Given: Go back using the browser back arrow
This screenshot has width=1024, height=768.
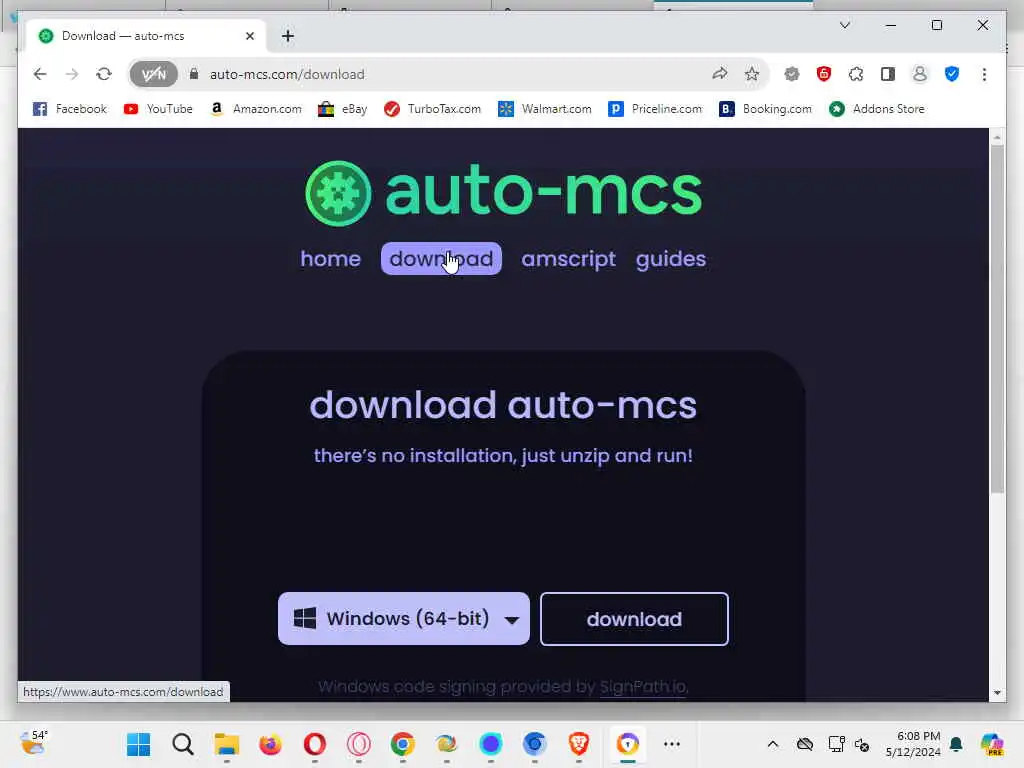Looking at the screenshot, I should (40, 74).
